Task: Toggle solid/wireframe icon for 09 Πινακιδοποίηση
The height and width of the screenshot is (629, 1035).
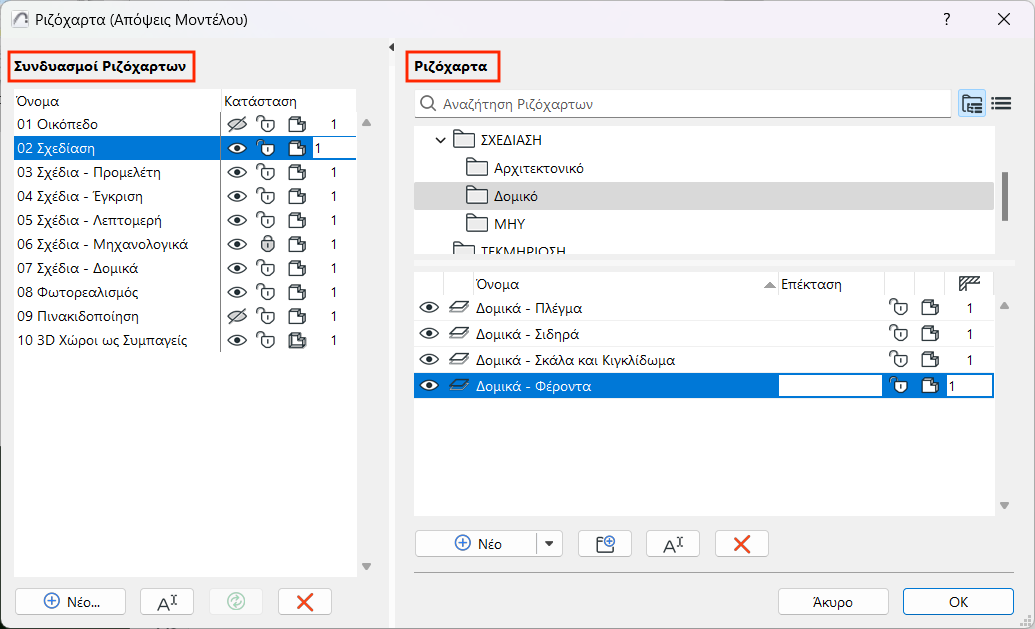Action: (298, 316)
